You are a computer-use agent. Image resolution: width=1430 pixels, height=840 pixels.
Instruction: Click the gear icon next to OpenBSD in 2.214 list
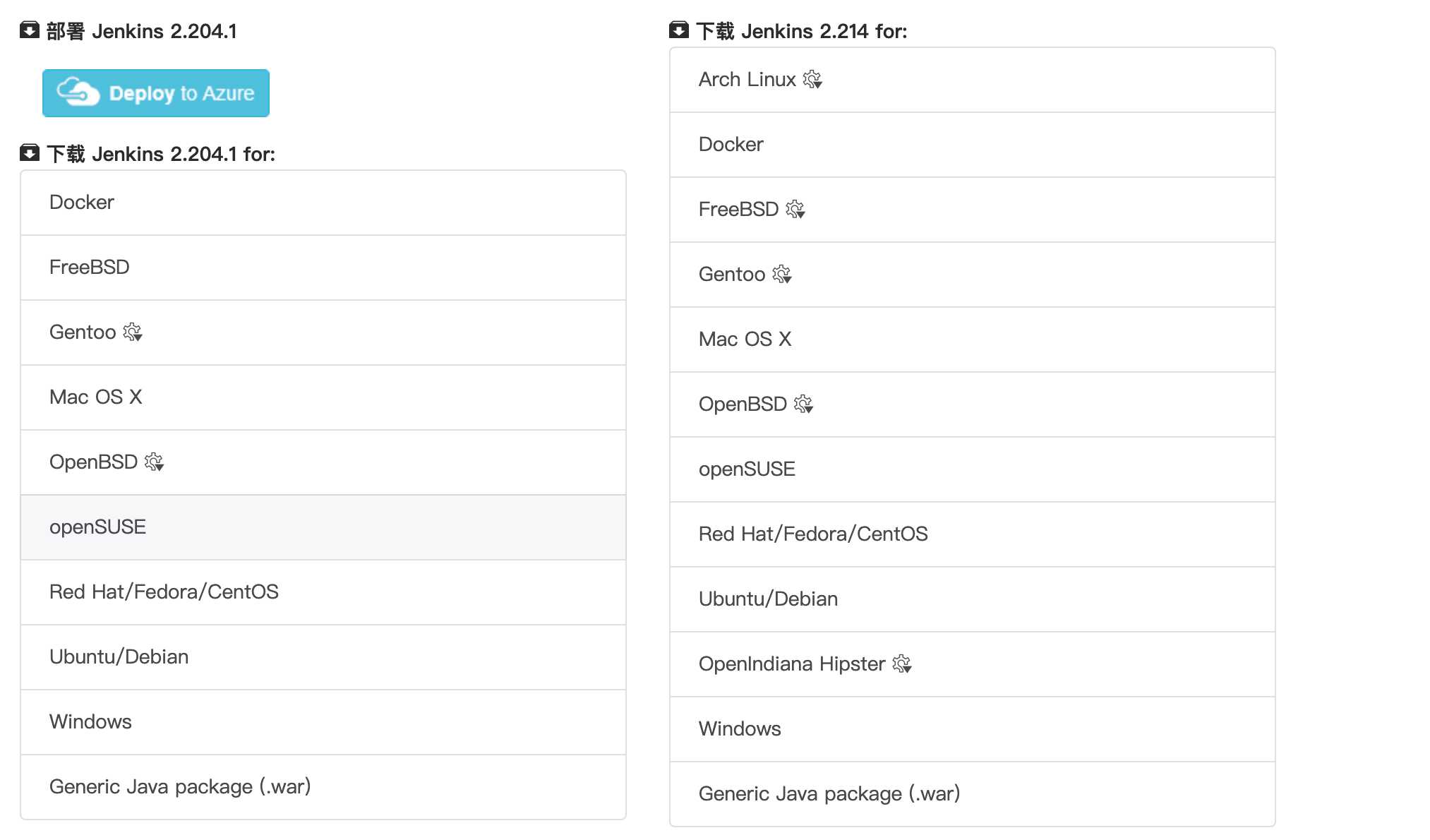(803, 404)
